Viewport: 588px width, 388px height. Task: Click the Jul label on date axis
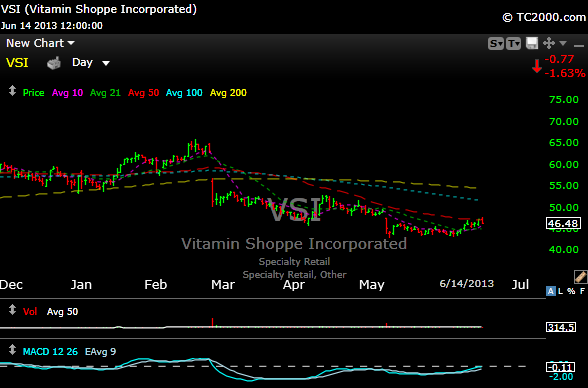click(x=520, y=285)
